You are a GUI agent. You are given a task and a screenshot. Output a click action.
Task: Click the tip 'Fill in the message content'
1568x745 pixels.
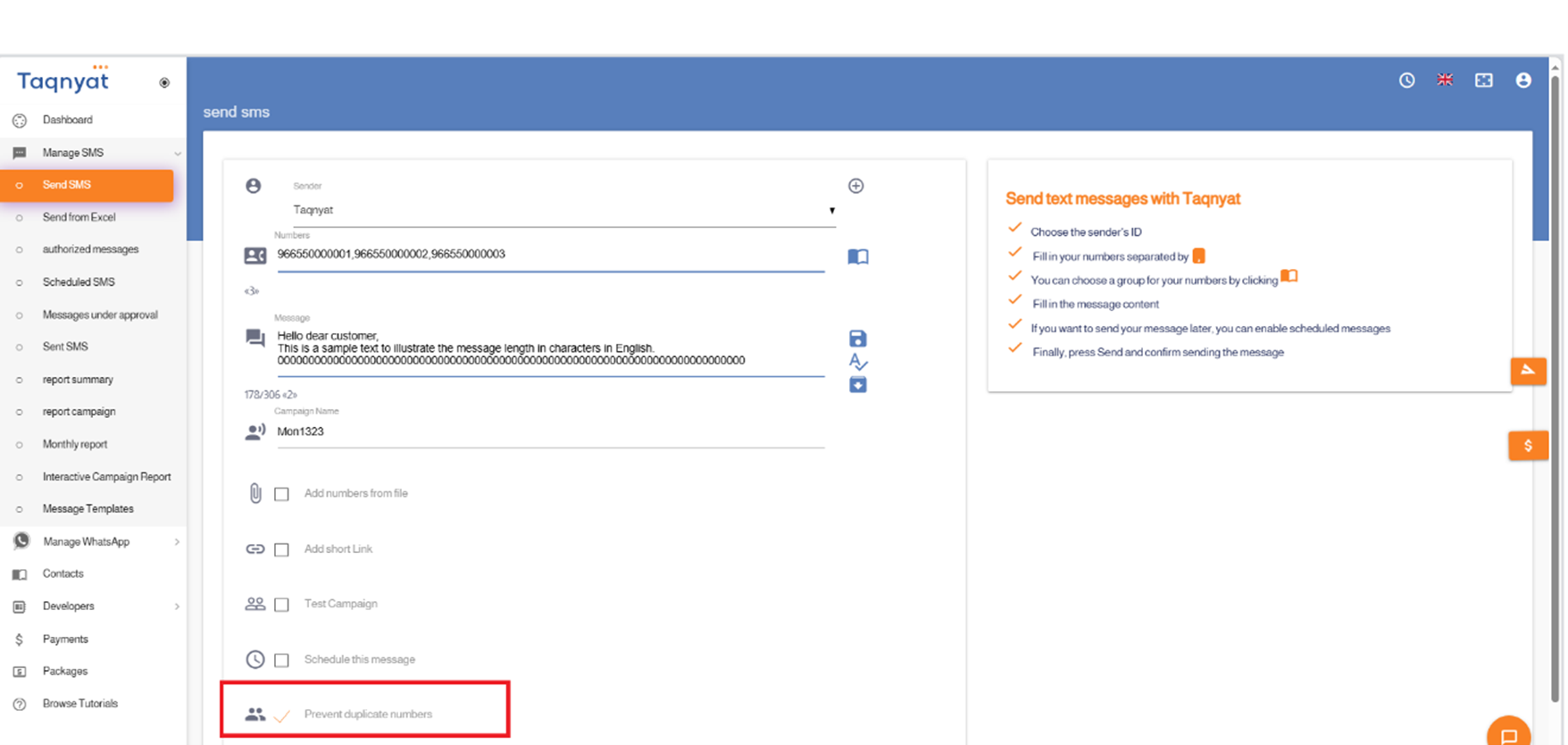point(1096,305)
